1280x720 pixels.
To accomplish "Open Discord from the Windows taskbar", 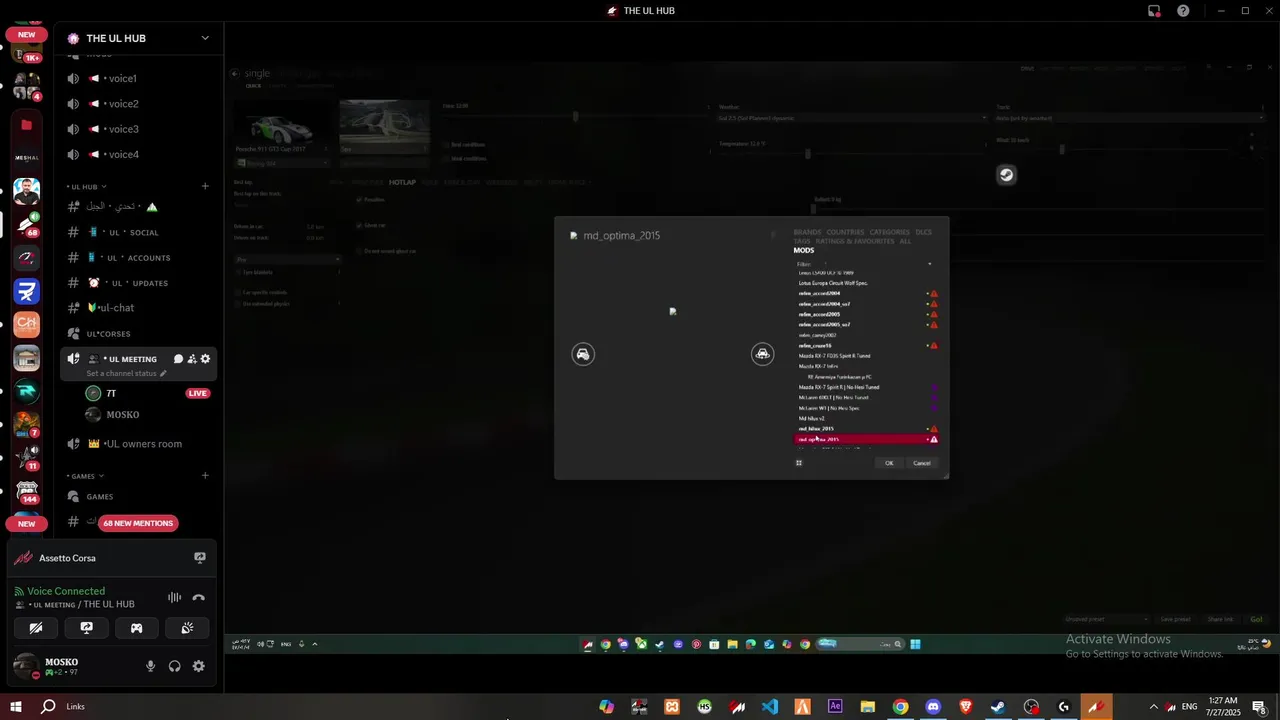I will [933, 707].
